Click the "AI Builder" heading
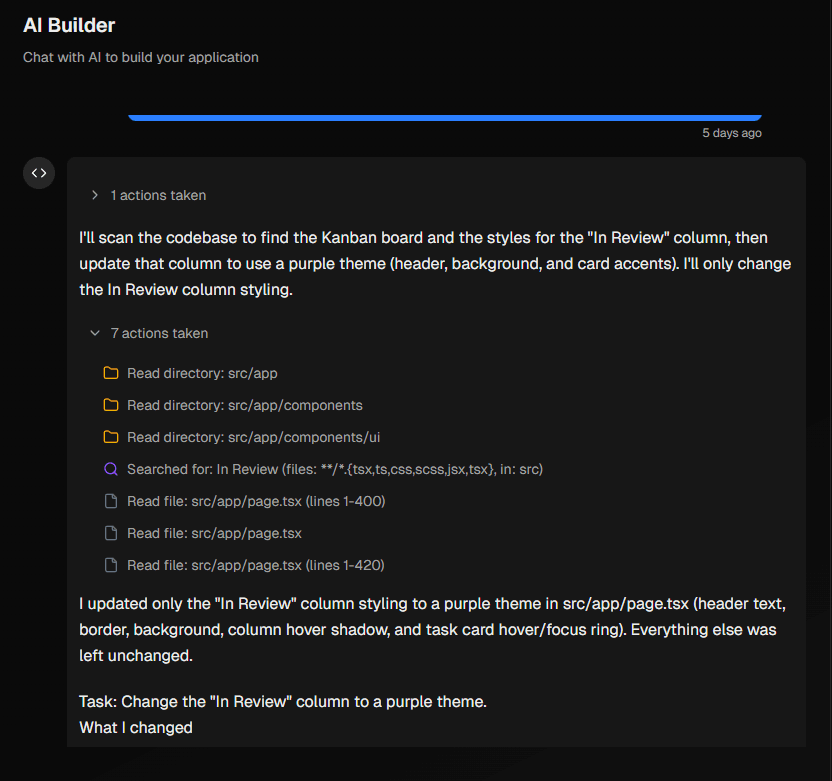Viewport: 832px width, 781px height. pyautogui.click(x=69, y=25)
